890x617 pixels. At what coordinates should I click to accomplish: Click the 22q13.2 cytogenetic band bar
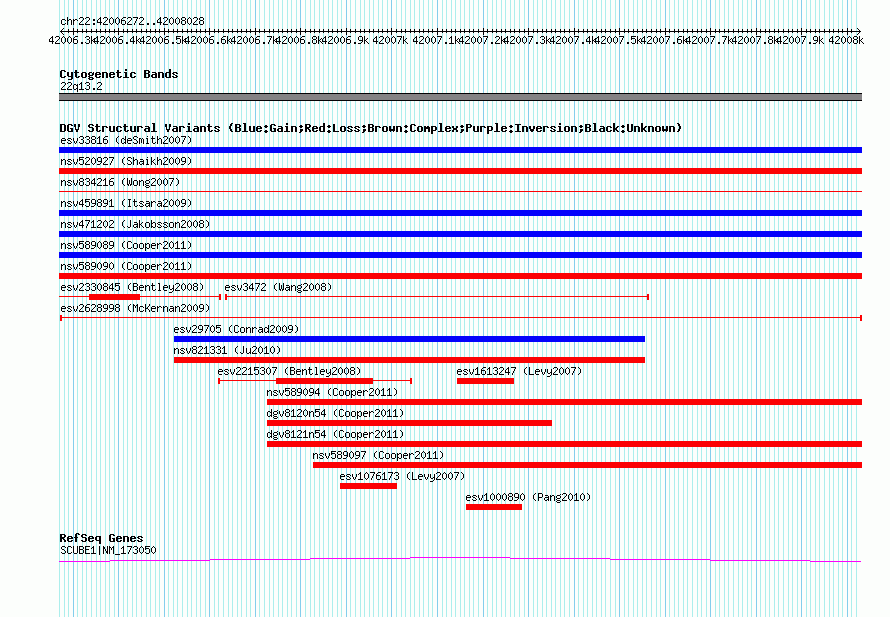click(460, 97)
